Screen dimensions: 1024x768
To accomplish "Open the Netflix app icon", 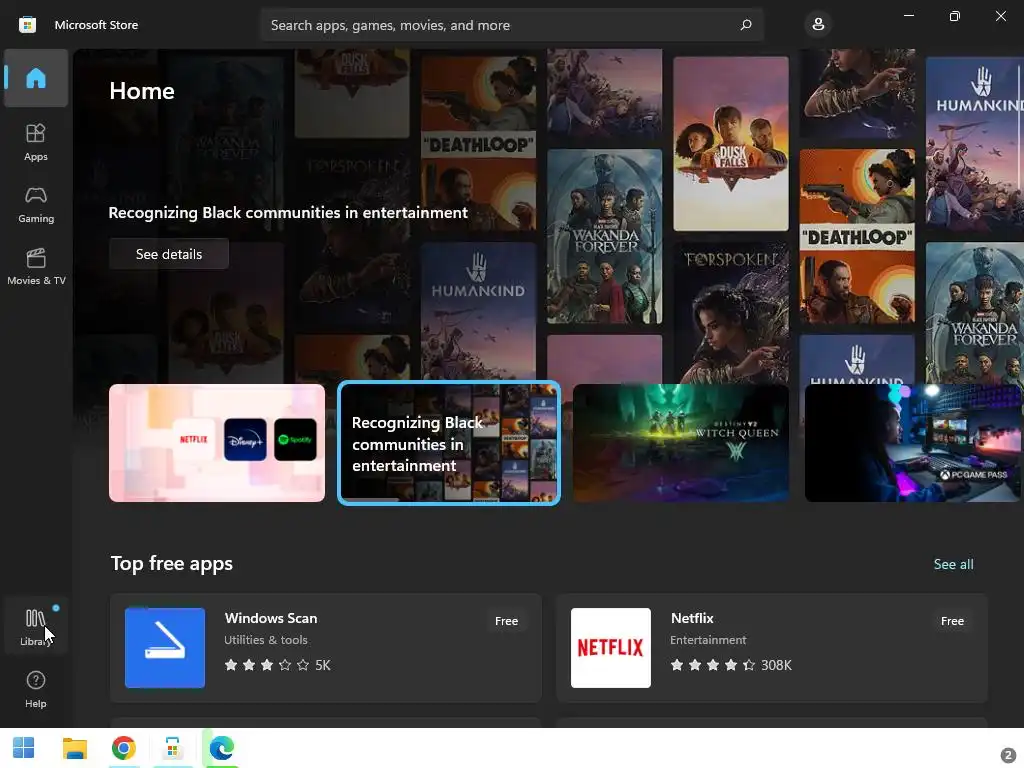I will tap(611, 648).
